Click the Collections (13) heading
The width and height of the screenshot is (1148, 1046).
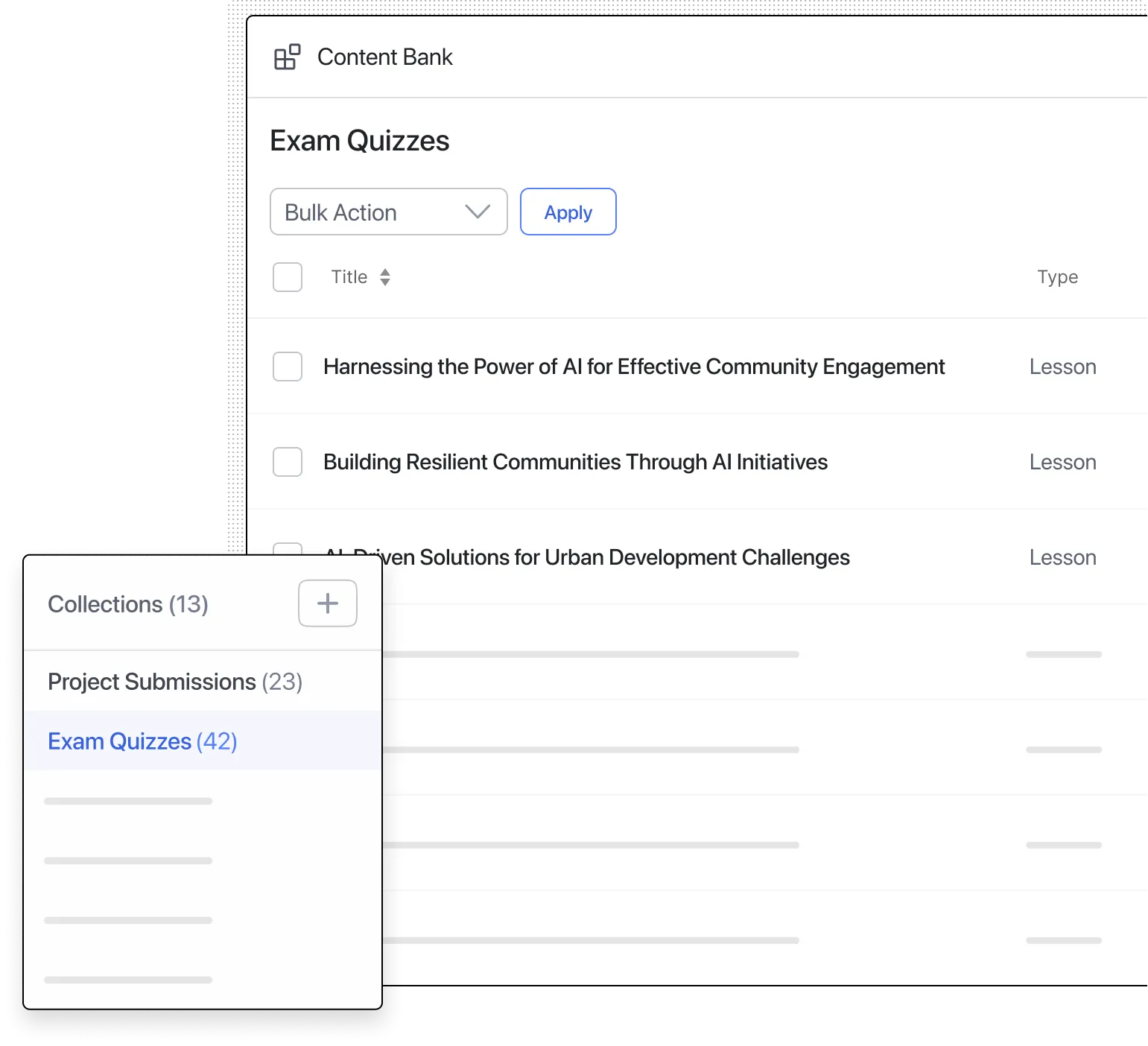pos(127,603)
